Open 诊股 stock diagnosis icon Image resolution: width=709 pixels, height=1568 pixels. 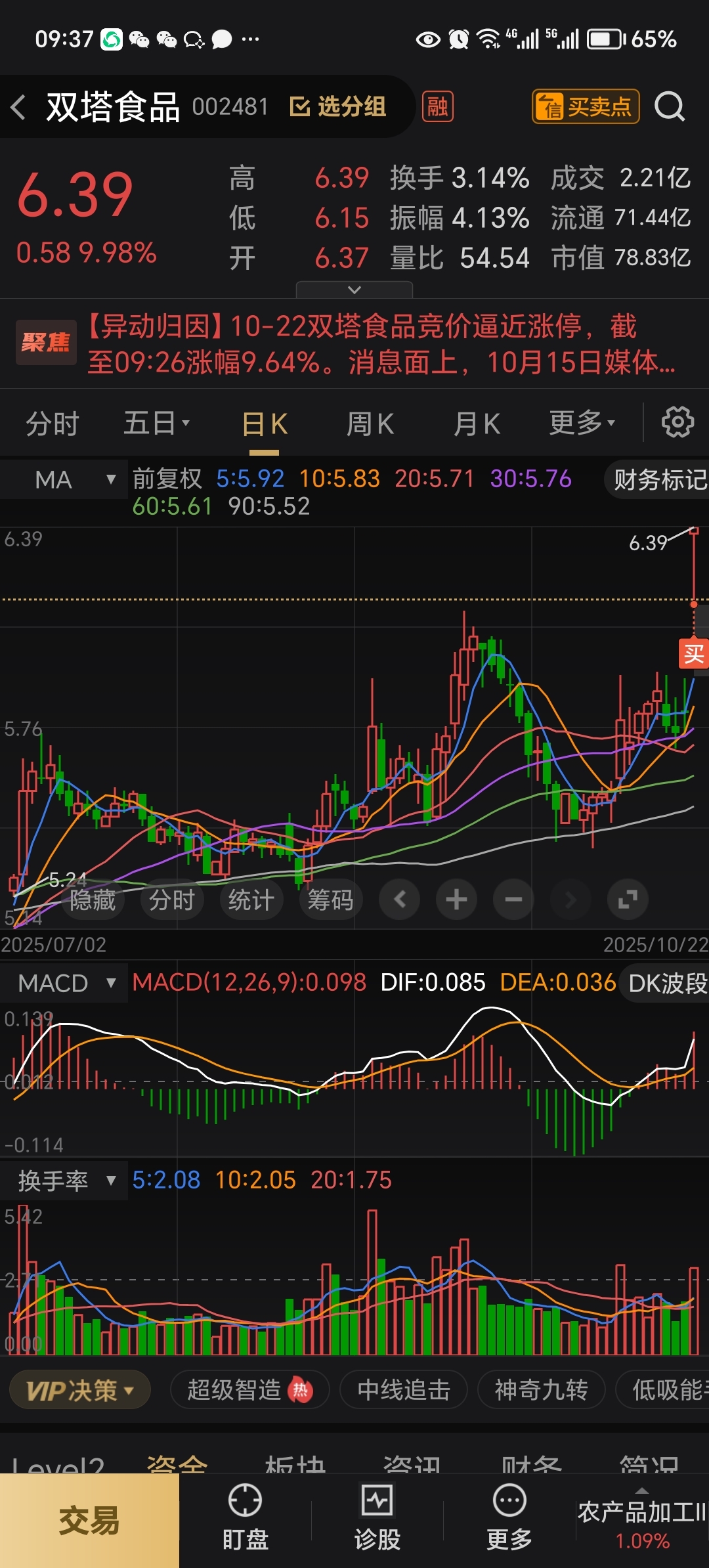(377, 1517)
